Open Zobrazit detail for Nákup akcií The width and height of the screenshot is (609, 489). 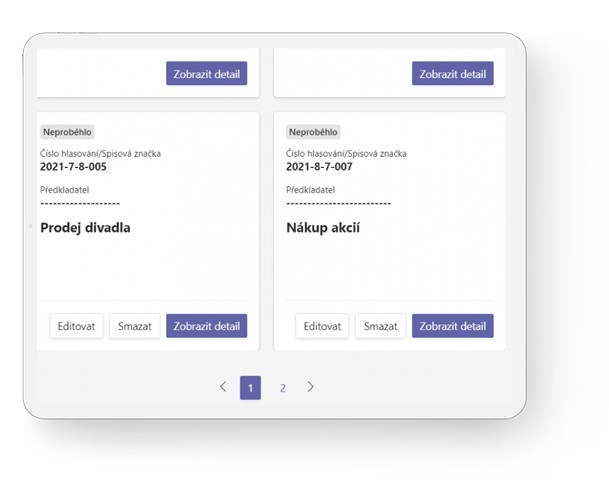452,326
